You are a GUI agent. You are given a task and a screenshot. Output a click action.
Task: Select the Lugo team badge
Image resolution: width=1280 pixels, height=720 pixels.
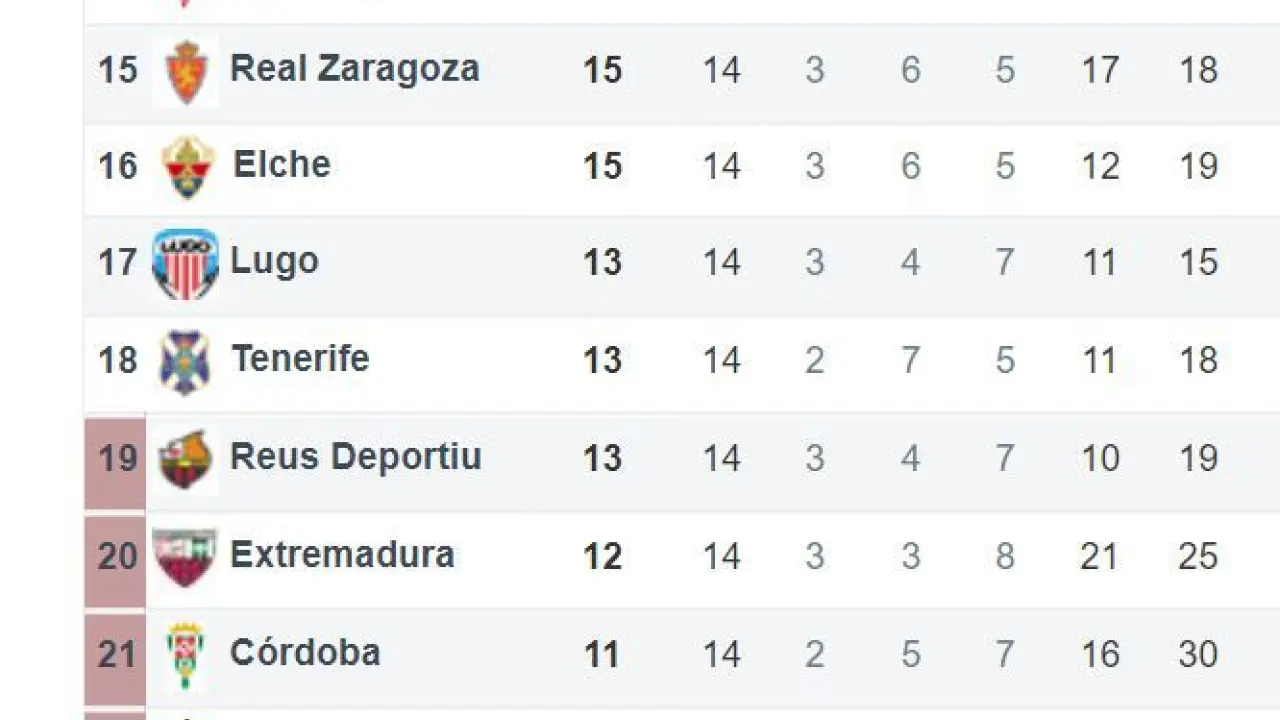(x=185, y=264)
